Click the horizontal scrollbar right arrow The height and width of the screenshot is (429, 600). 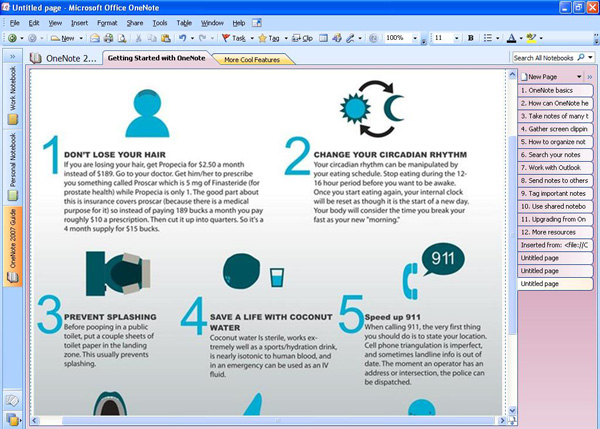(502, 421)
